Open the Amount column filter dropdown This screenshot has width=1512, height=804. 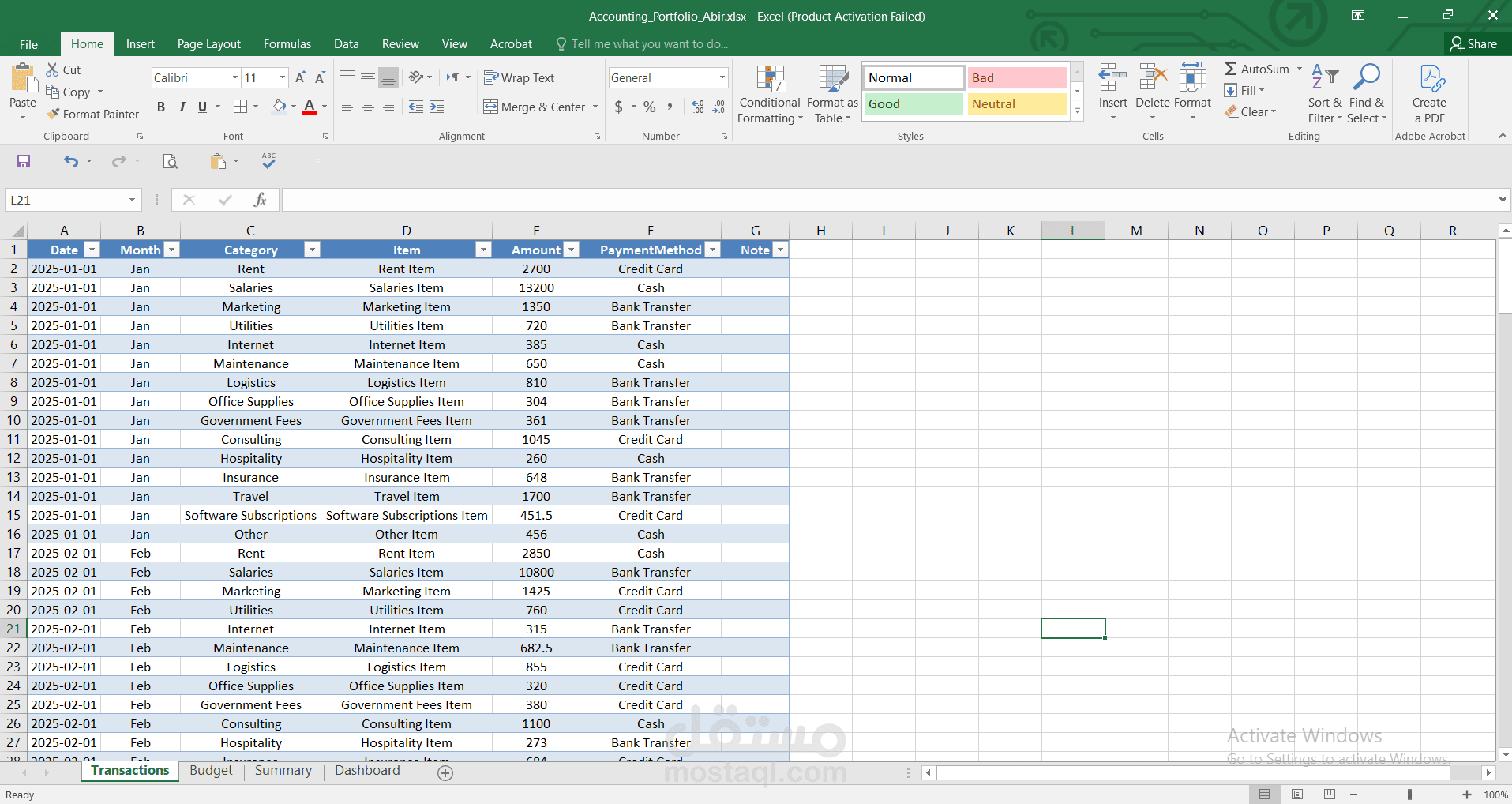[571, 250]
